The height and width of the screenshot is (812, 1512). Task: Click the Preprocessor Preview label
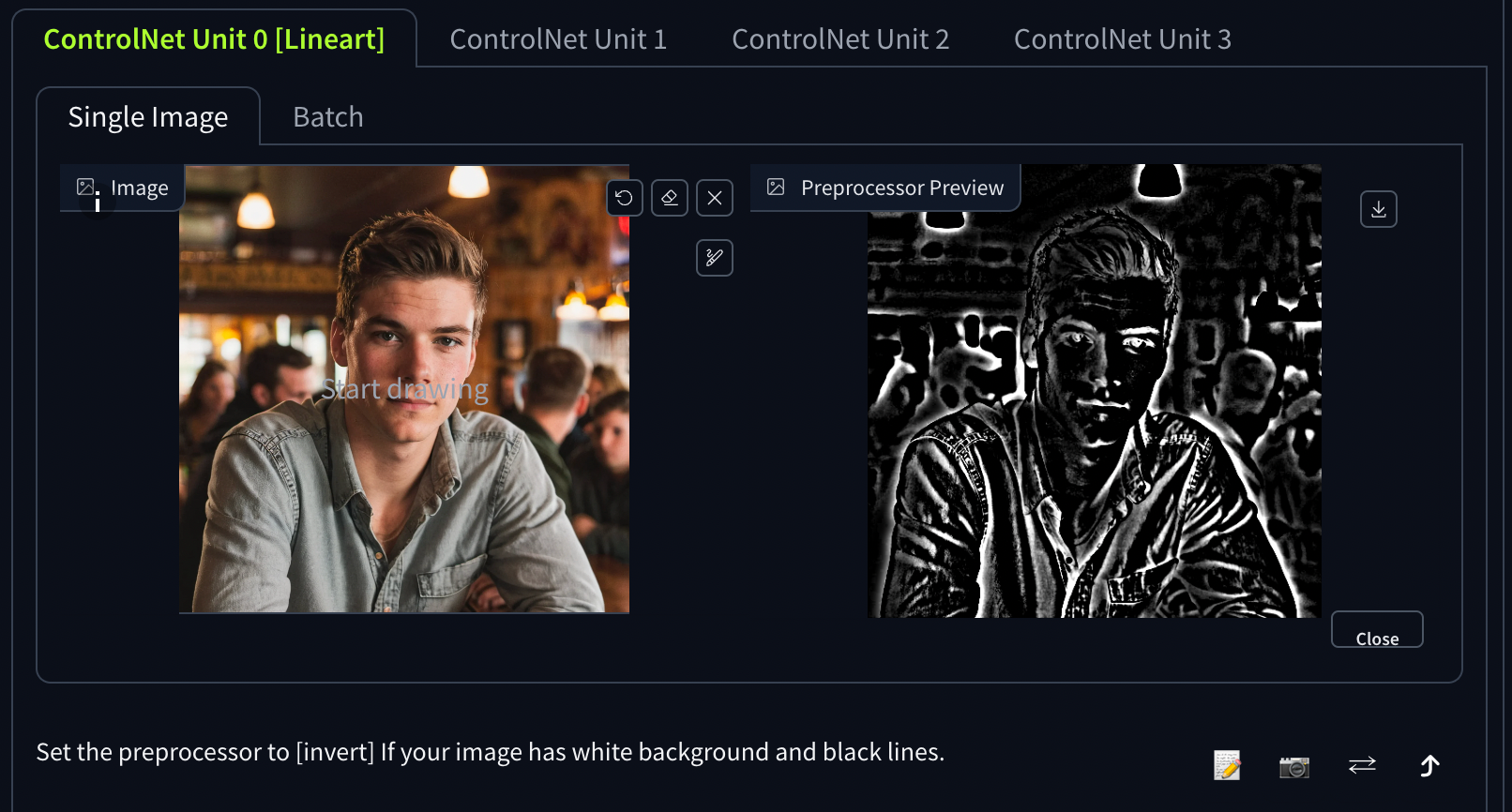(x=885, y=188)
